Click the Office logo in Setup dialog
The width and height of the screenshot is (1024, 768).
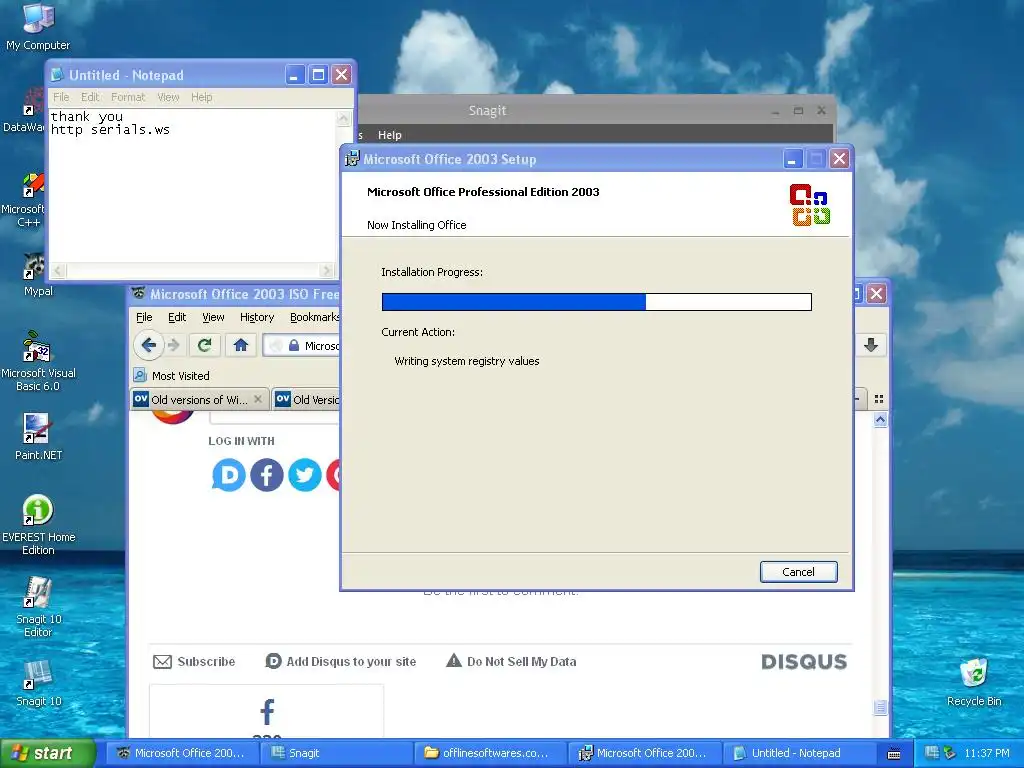coord(810,204)
